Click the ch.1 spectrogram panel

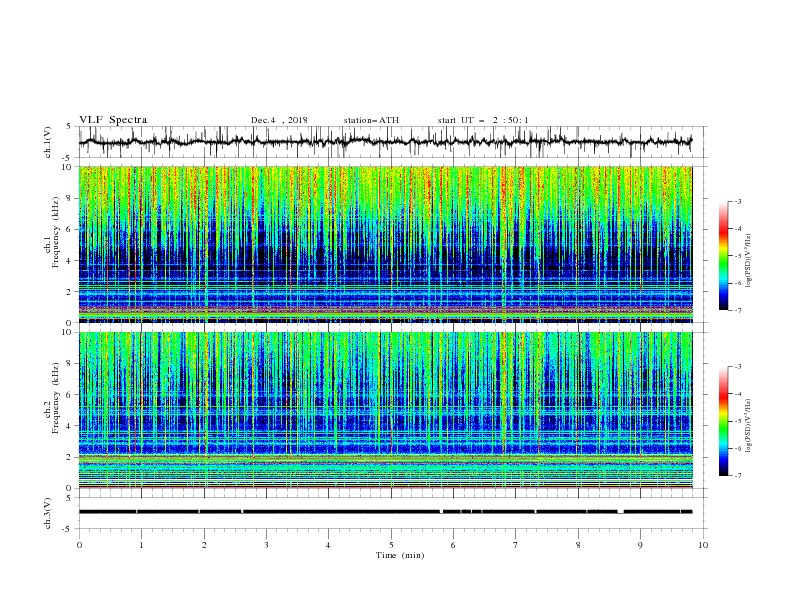[385, 244]
